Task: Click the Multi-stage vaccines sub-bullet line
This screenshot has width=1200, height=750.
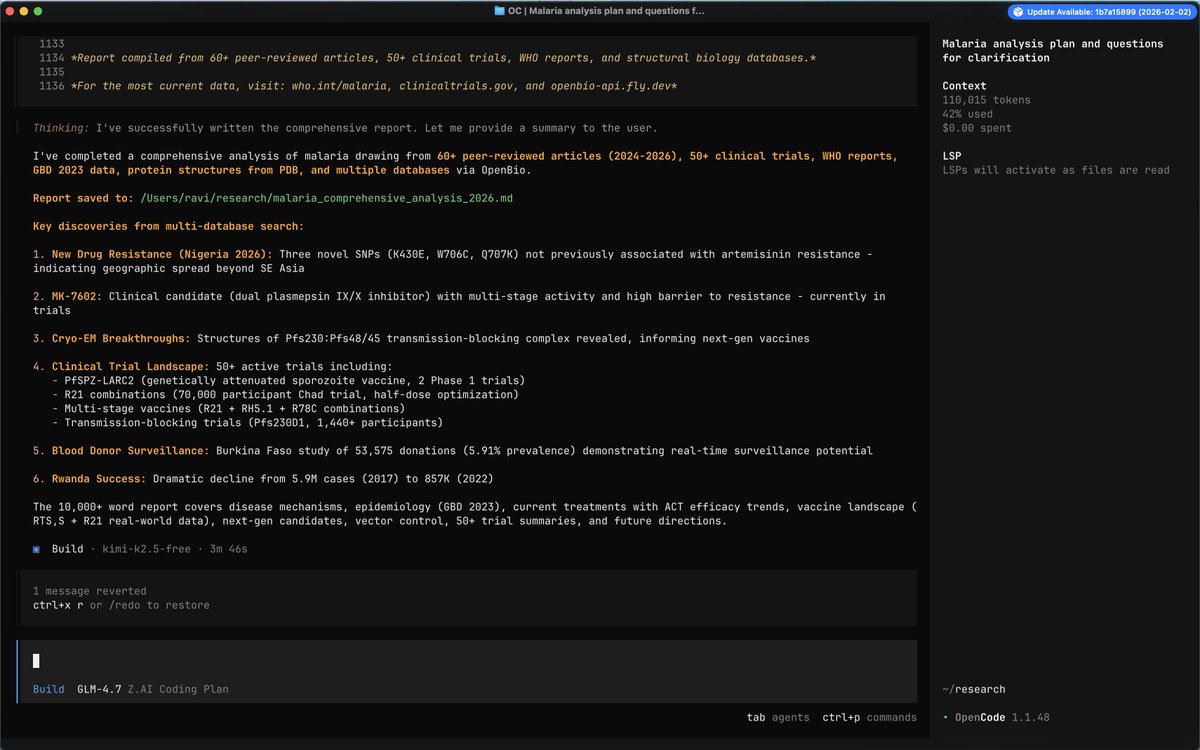Action: coord(228,408)
